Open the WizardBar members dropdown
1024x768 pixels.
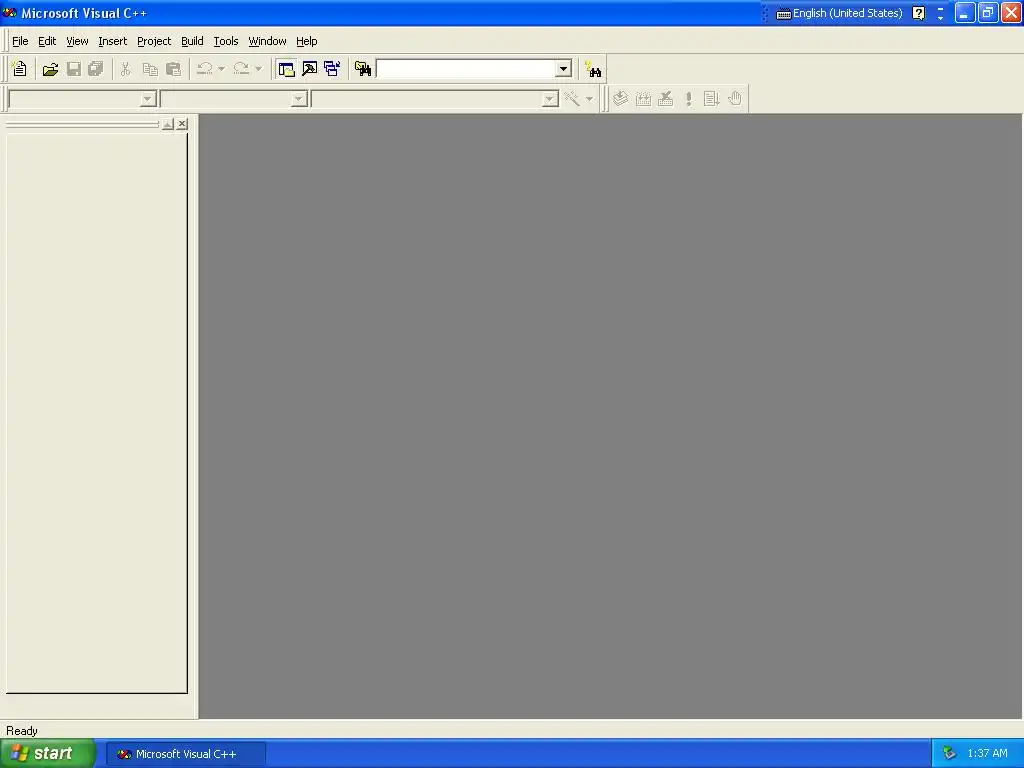tap(550, 99)
